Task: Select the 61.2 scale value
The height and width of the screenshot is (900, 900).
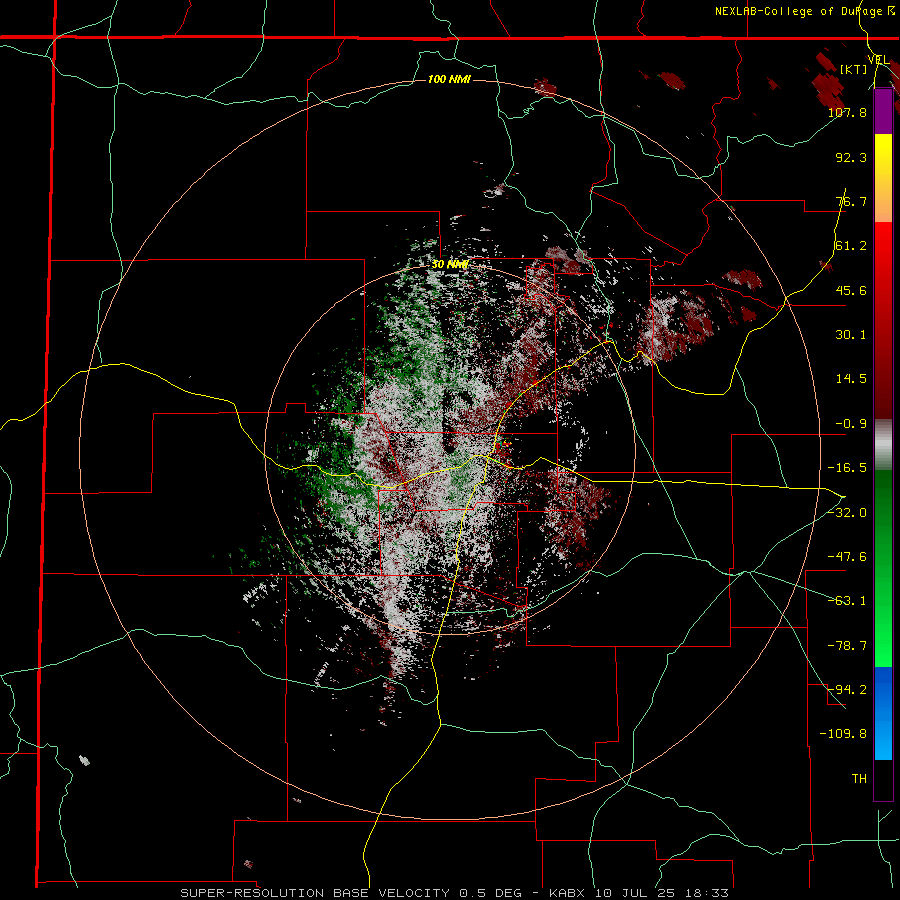Action: [x=851, y=246]
